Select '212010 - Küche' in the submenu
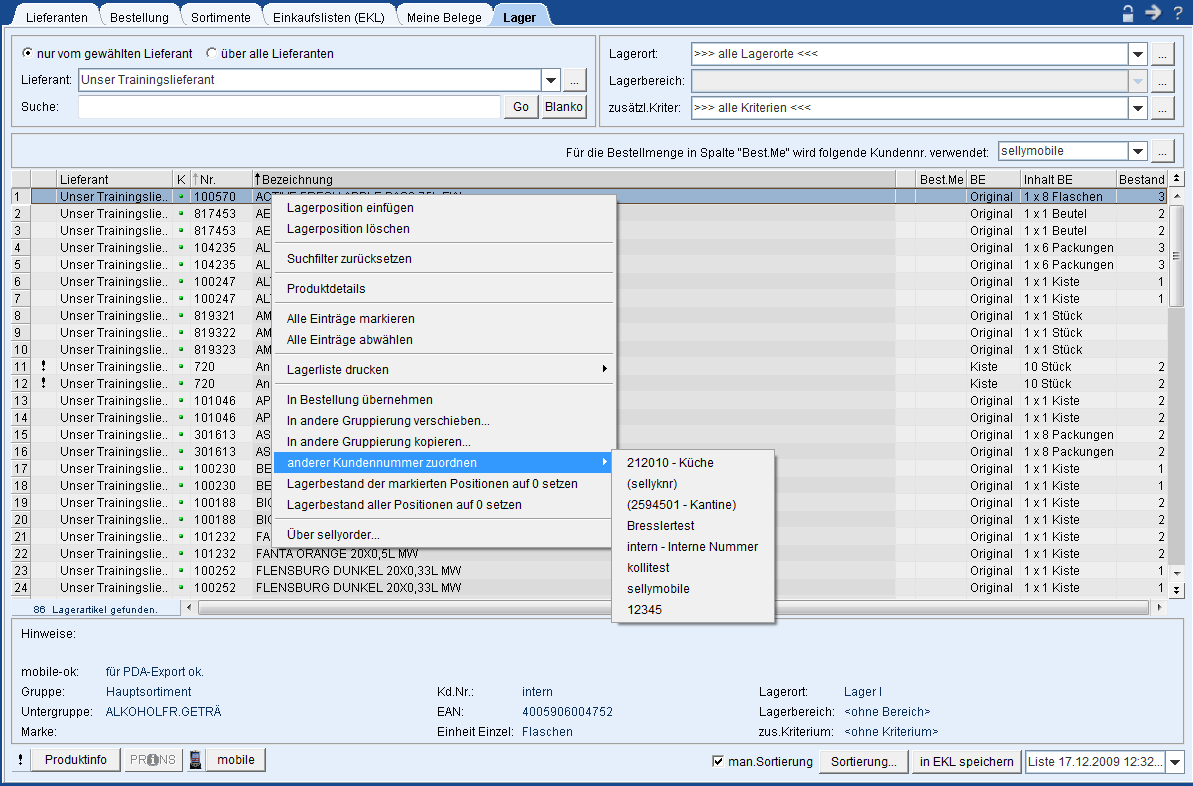 pyautogui.click(x=670, y=463)
